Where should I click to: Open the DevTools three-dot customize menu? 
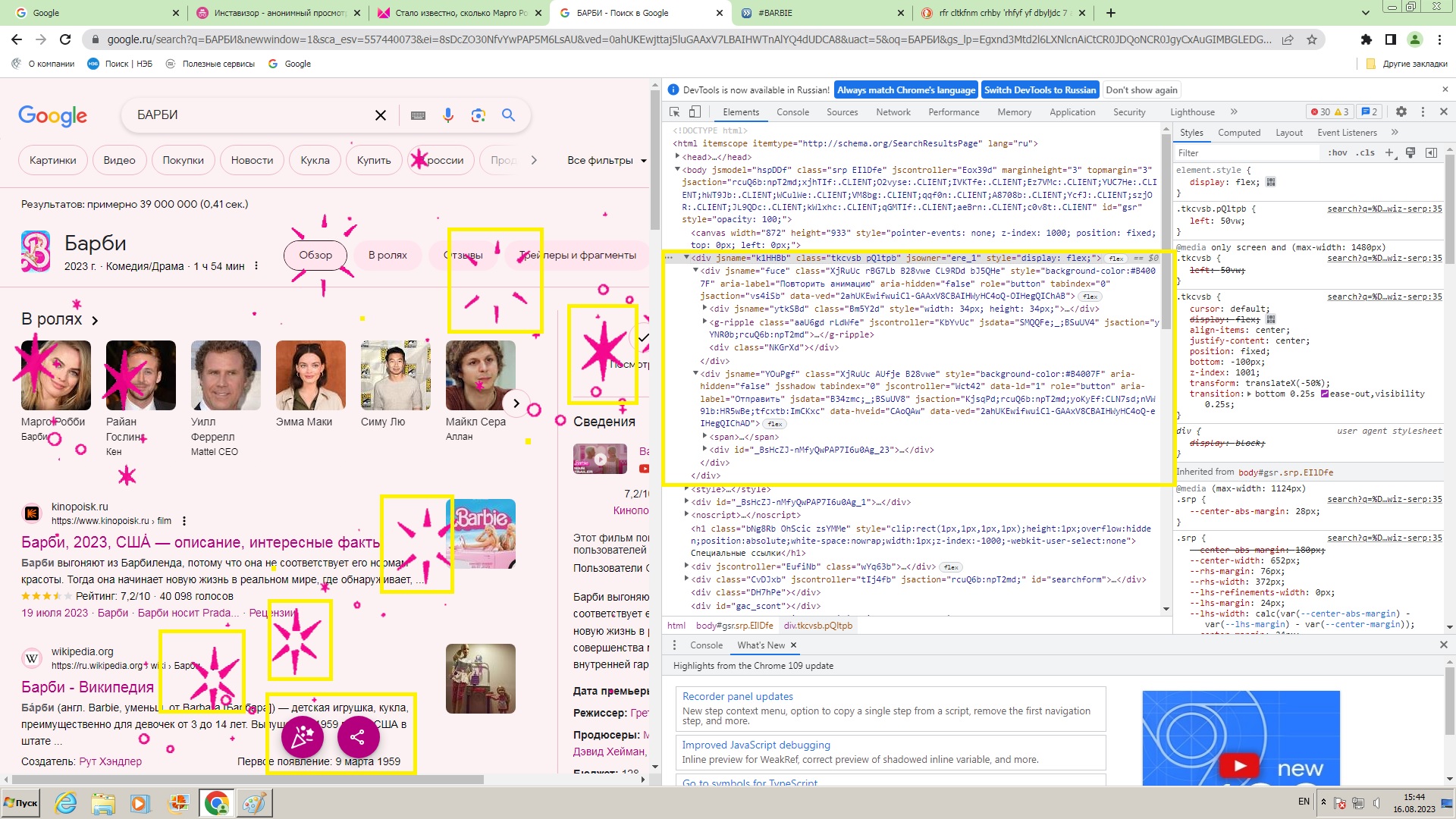[1423, 111]
